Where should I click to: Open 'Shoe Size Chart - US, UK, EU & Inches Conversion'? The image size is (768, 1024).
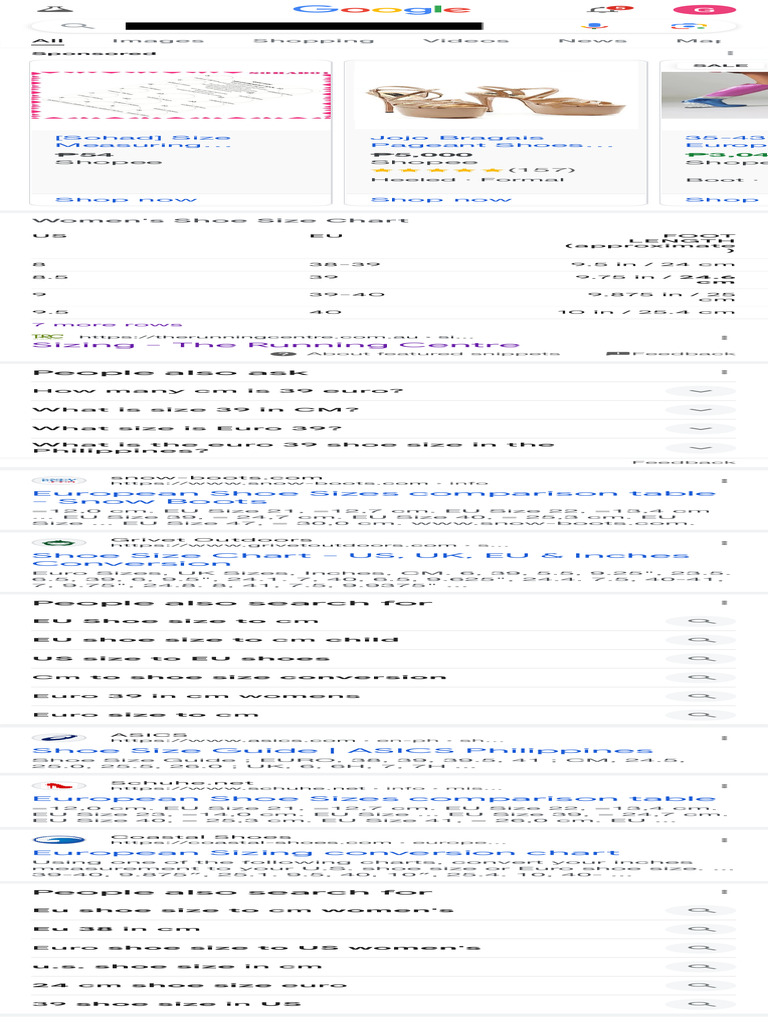coord(360,559)
